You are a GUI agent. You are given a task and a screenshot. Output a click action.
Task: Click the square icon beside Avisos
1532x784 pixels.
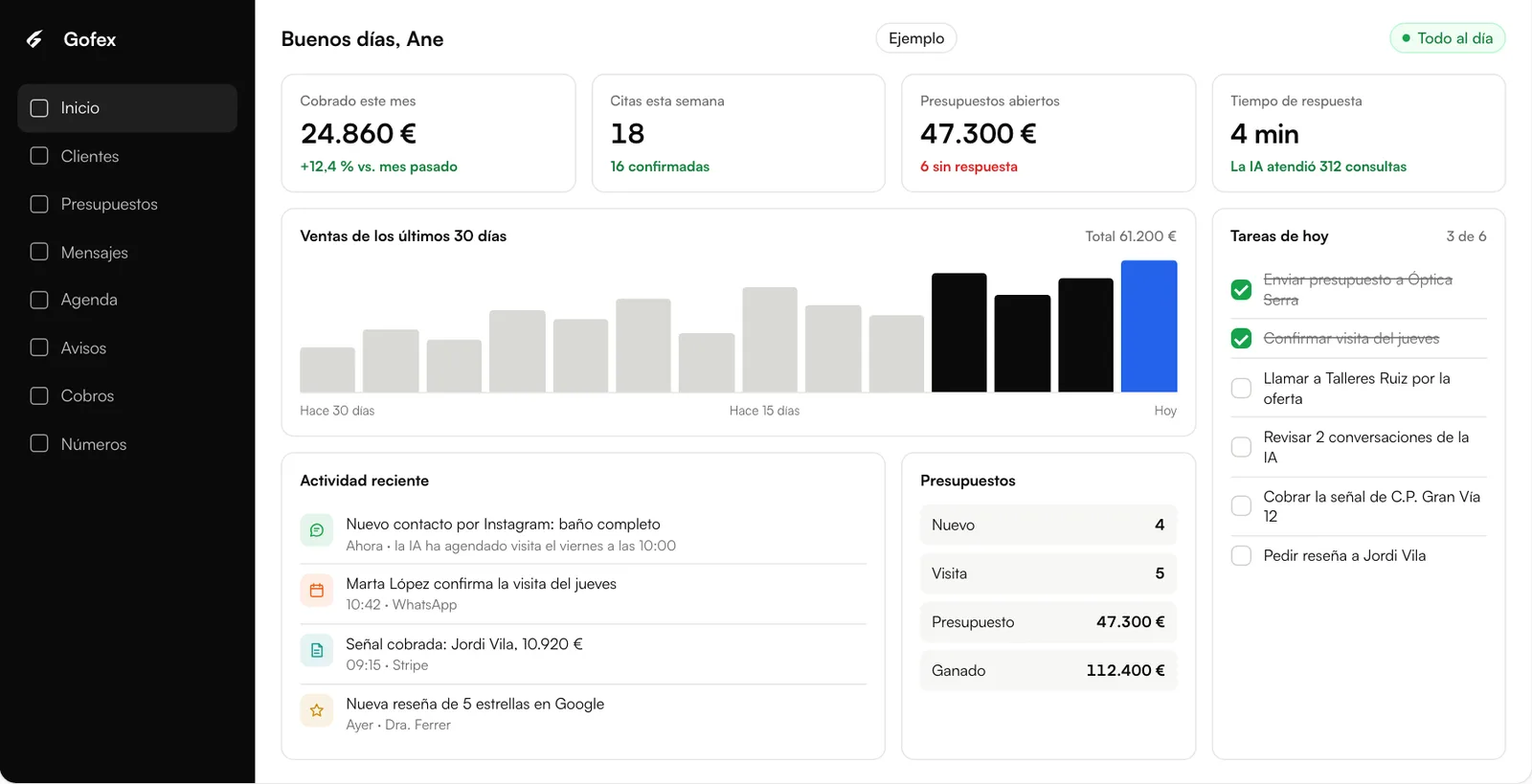click(x=39, y=347)
